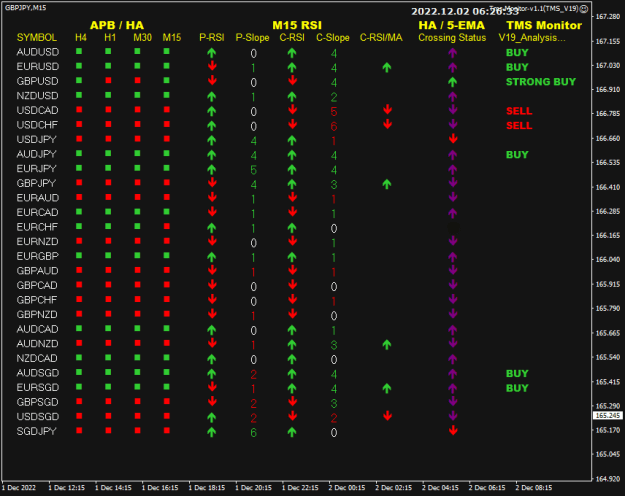Screen dimensions: 625x496
Task: Click the USDCAD M30 red square
Action: 138,110
